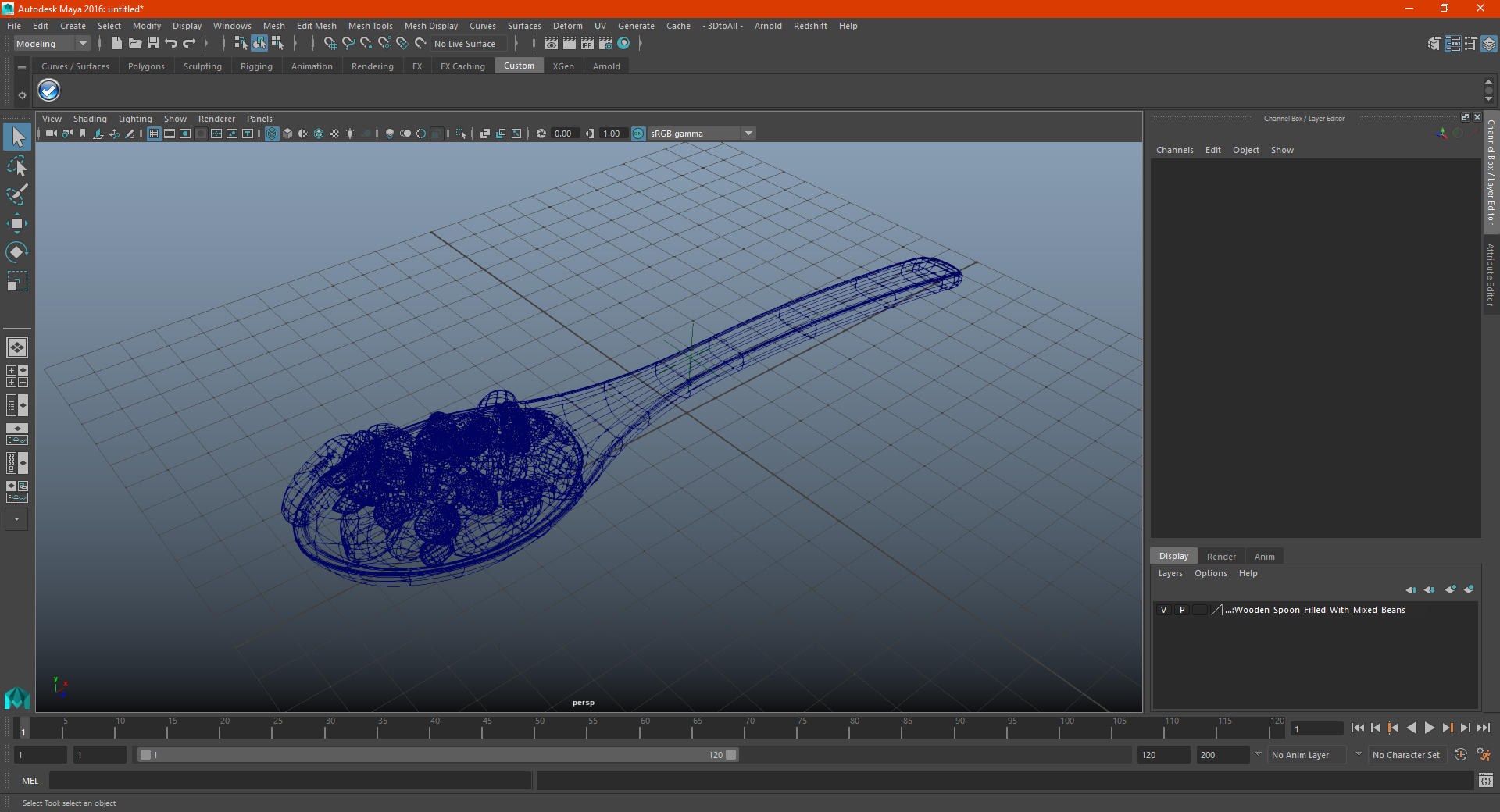Render the current frame icon
Image resolution: width=1500 pixels, height=812 pixels.
point(570,44)
